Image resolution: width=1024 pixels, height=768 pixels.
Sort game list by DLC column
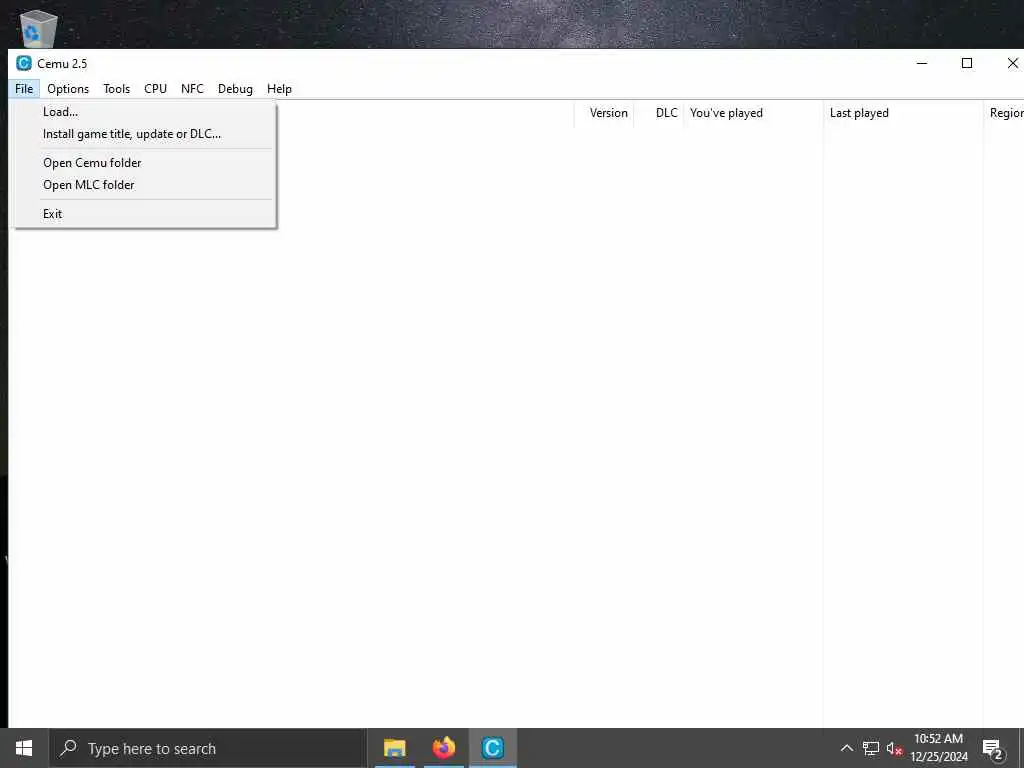pos(658,113)
